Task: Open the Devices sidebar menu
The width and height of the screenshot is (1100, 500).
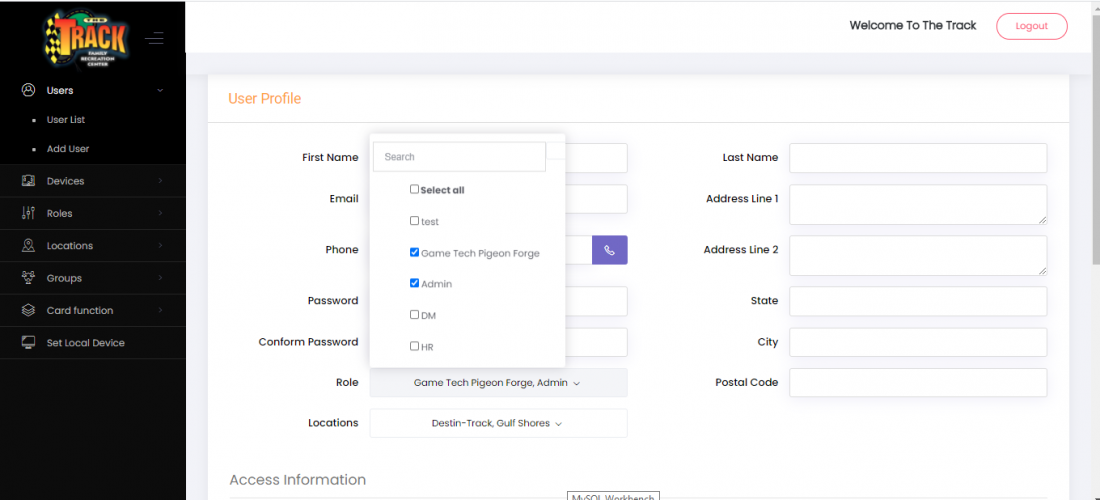Action: (x=93, y=181)
